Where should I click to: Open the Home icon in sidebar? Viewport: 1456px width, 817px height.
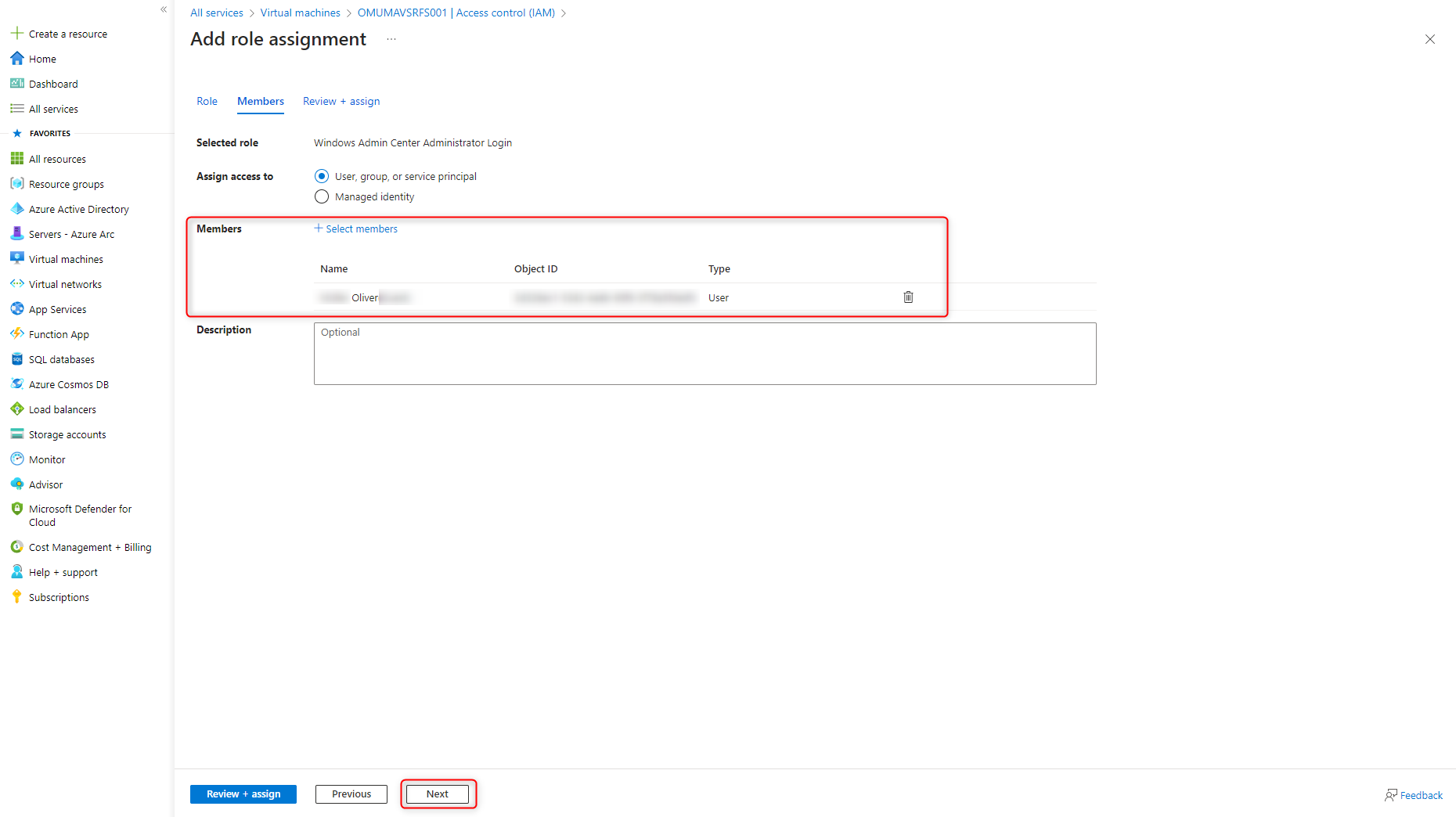click(16, 58)
